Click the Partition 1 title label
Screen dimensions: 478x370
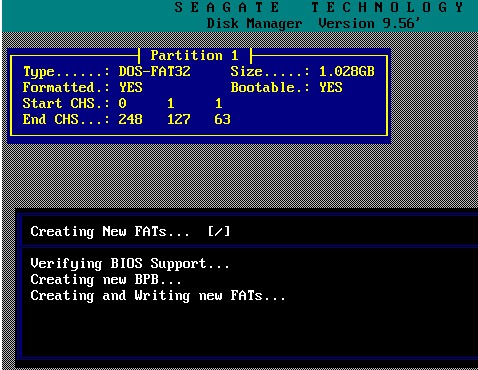coord(195,55)
